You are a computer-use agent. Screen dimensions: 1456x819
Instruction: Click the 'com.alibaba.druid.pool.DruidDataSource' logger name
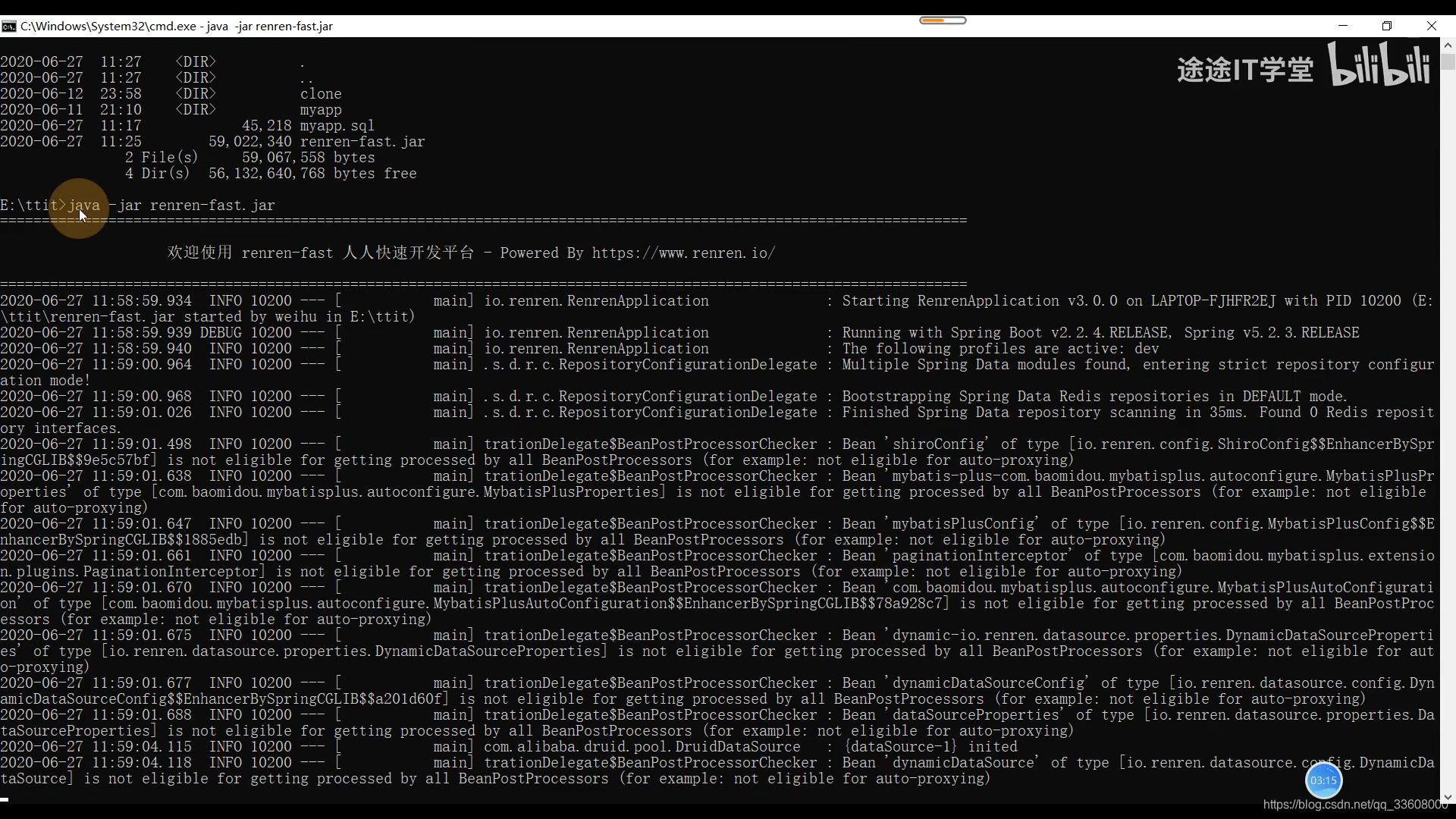(642, 747)
